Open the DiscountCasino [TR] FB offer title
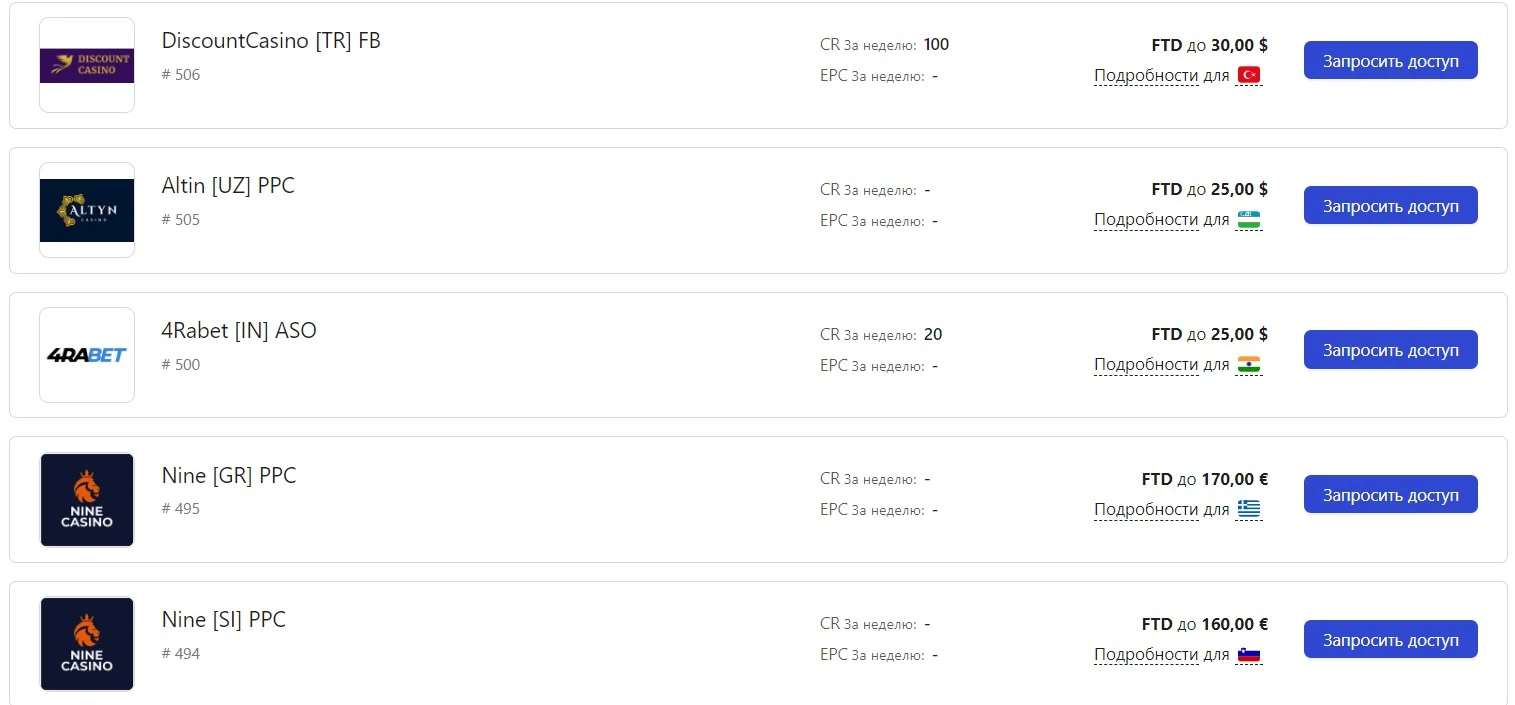The width and height of the screenshot is (1515, 705). [271, 41]
